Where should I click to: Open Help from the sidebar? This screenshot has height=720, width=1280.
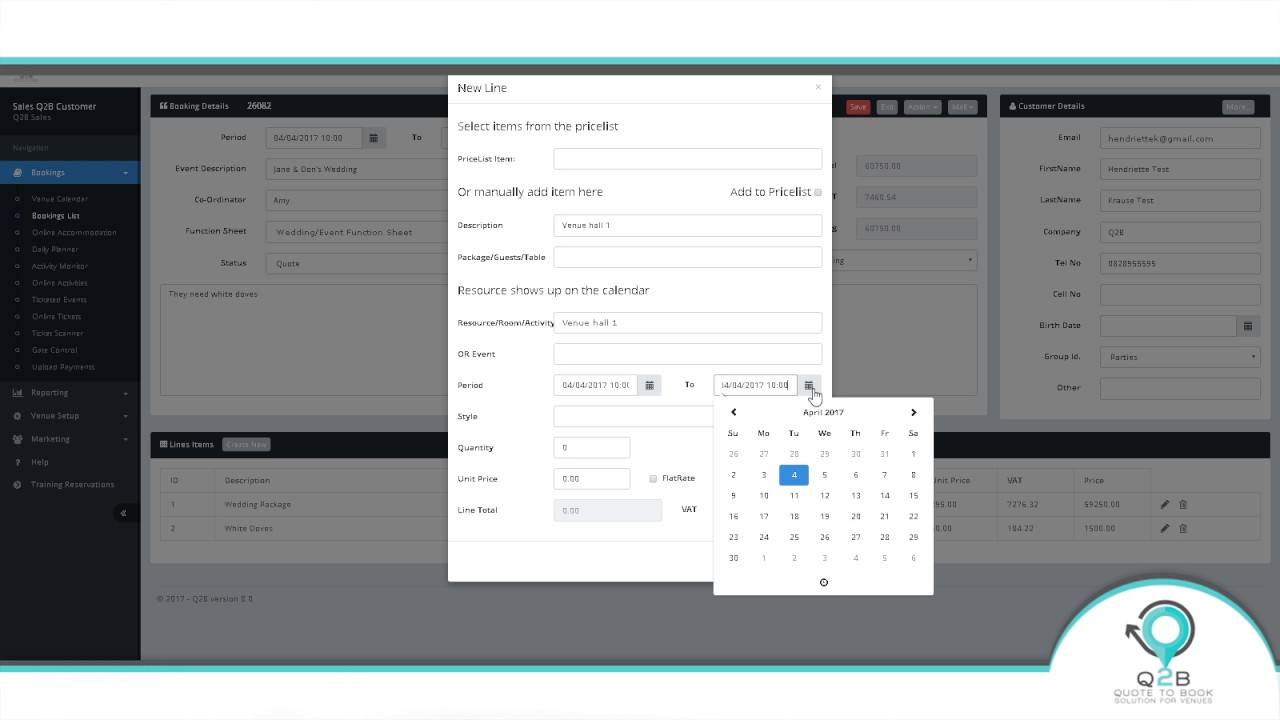40,462
